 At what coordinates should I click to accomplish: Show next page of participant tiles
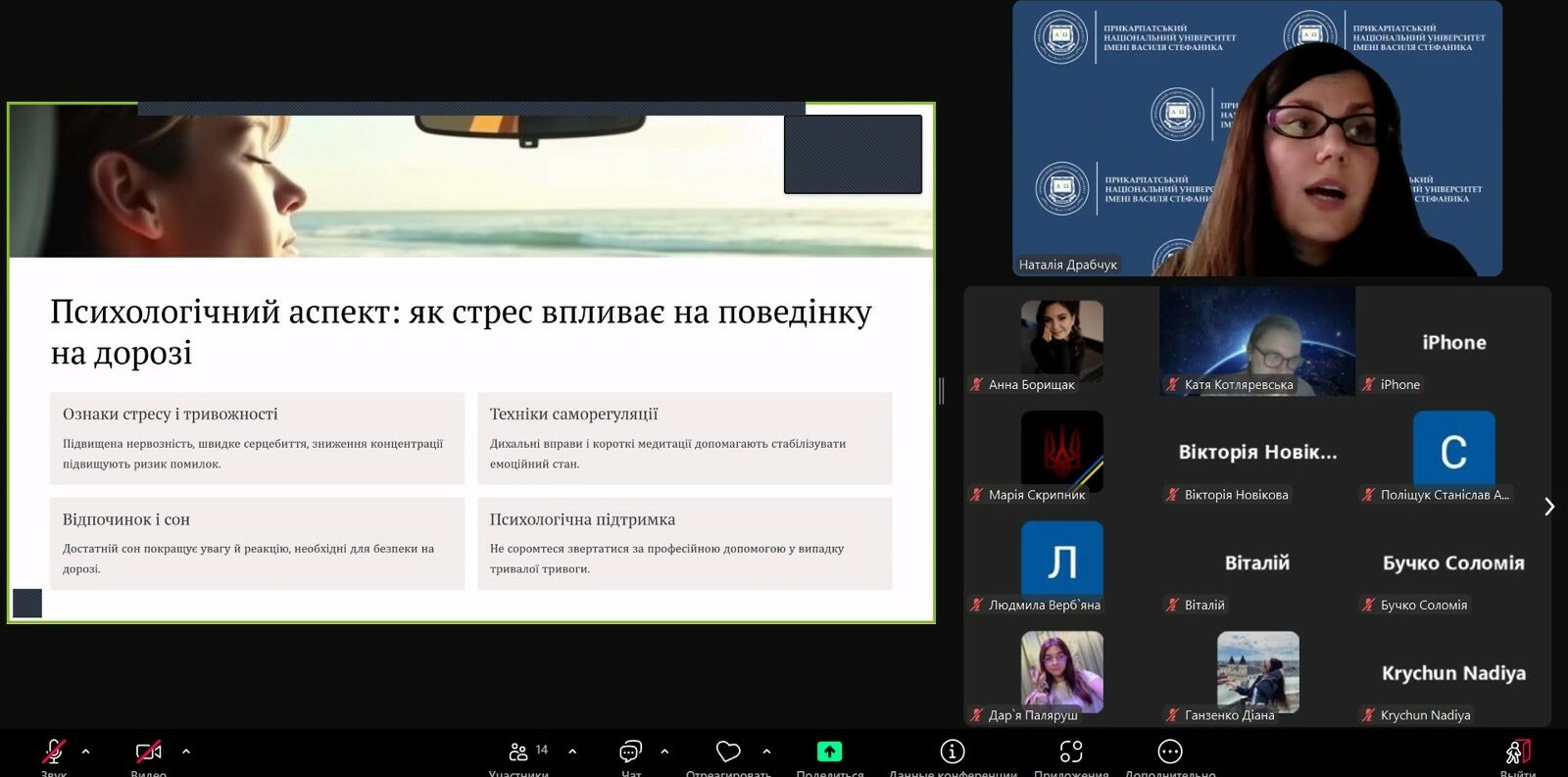tap(1548, 507)
